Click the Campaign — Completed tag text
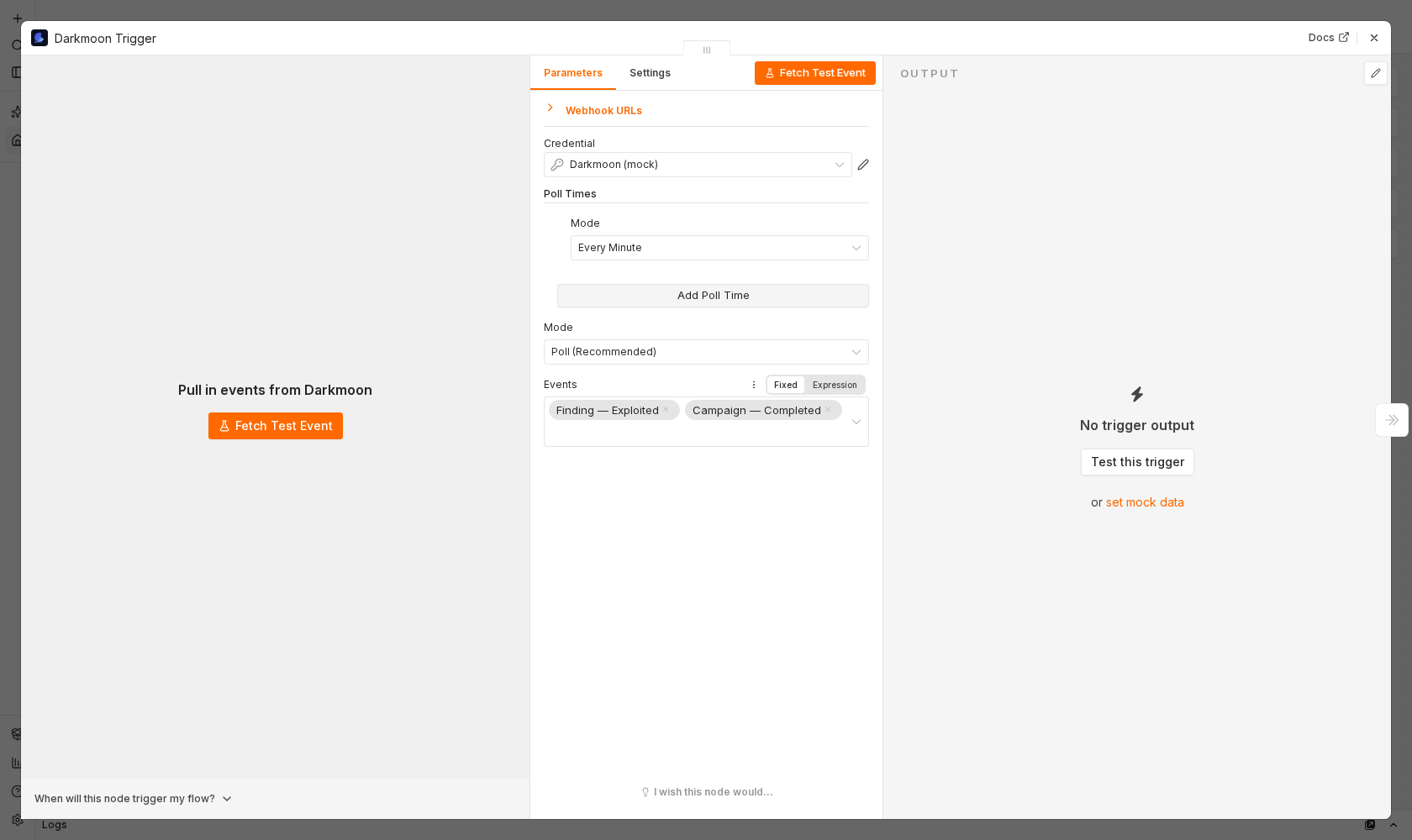 (x=756, y=410)
